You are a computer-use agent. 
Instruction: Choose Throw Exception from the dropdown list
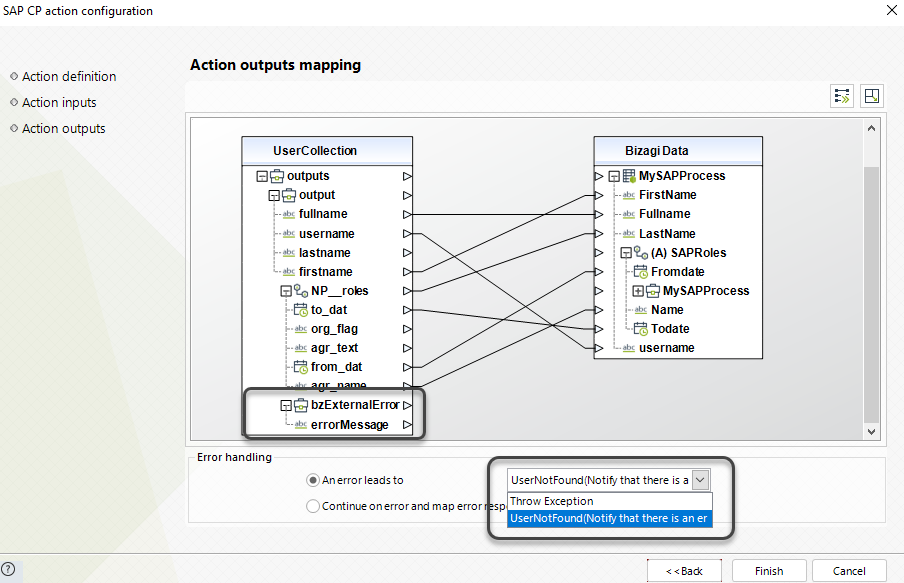[x=552, y=501]
